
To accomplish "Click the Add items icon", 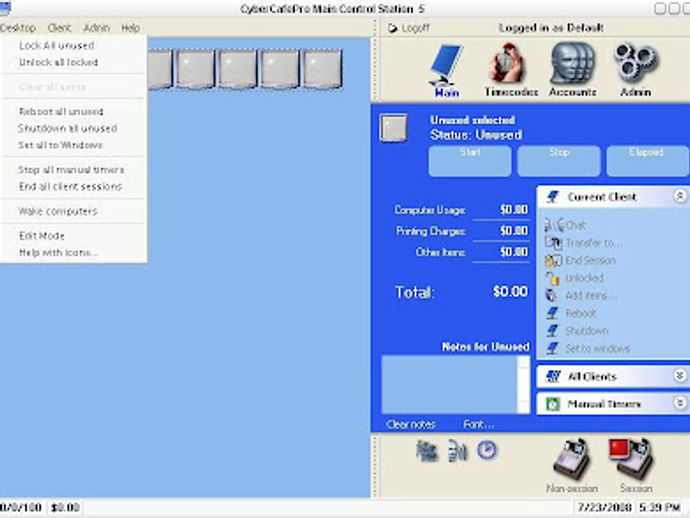I will 551,295.
